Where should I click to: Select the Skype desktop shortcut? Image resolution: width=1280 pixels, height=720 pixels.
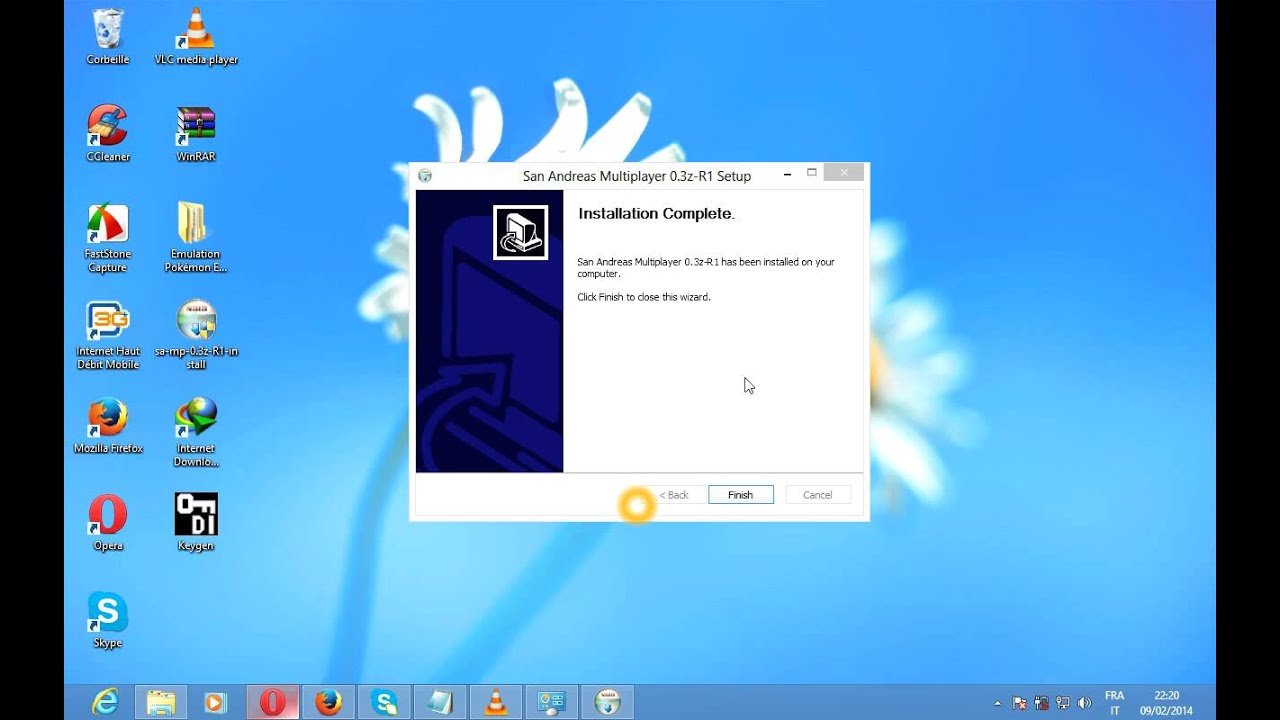(x=107, y=620)
